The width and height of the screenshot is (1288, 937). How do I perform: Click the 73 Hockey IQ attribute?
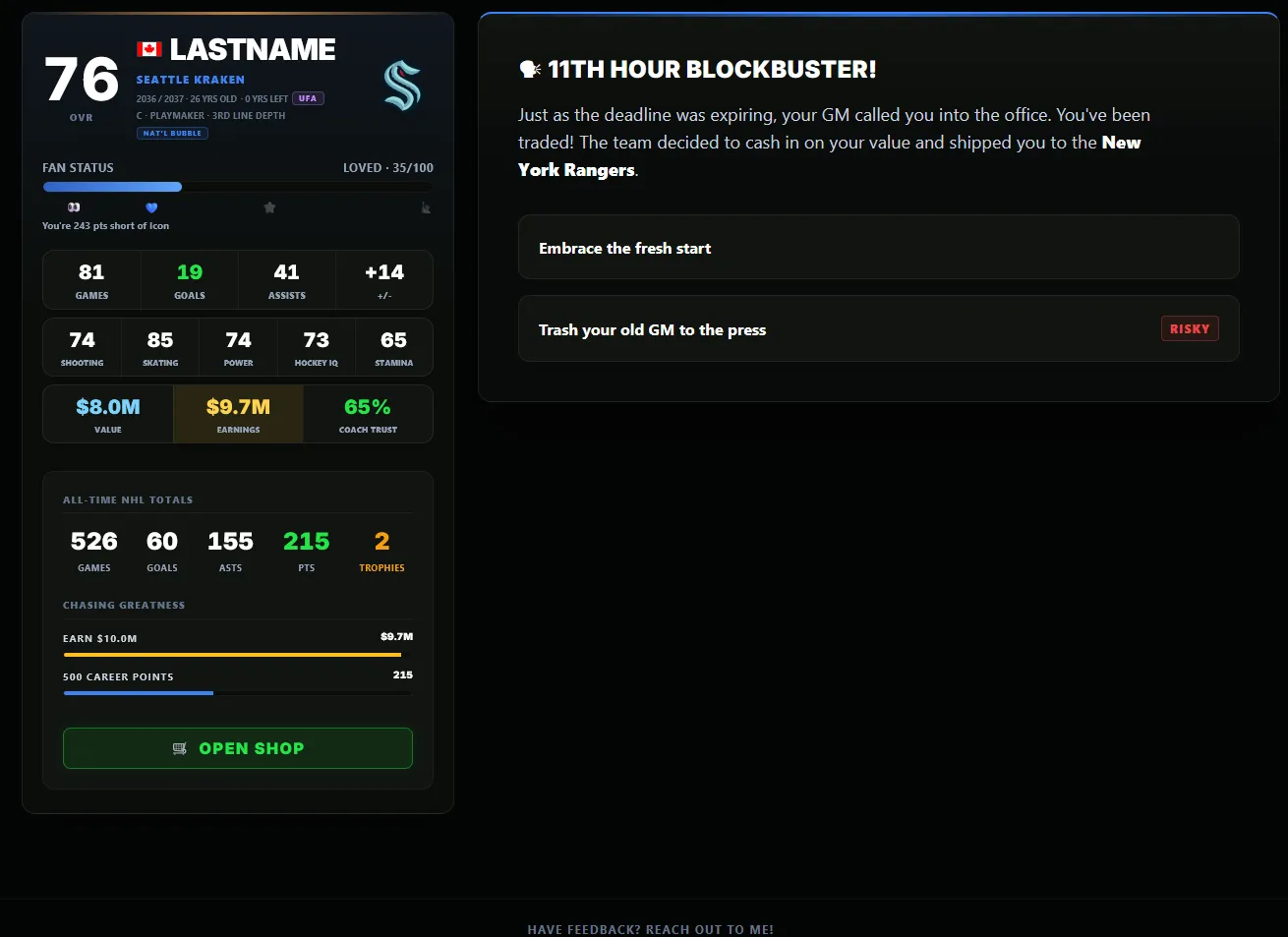point(316,347)
